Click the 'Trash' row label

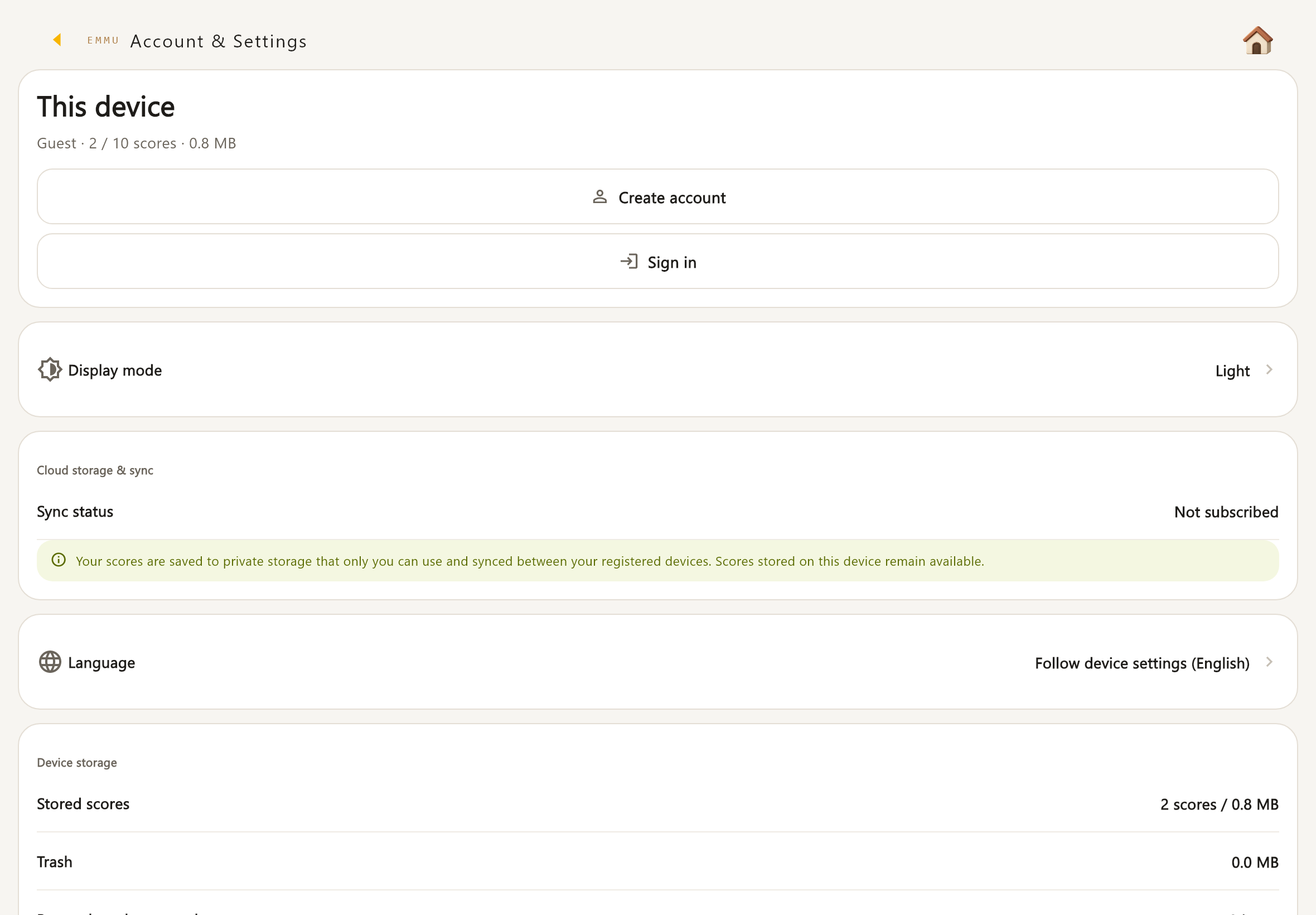(x=55, y=861)
